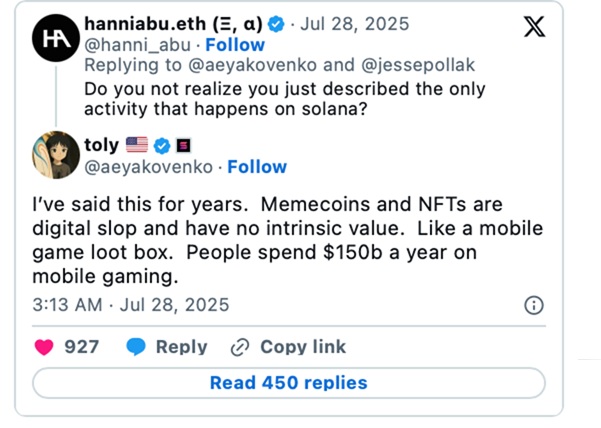Click the black square affiliate badge by toly

point(183,146)
